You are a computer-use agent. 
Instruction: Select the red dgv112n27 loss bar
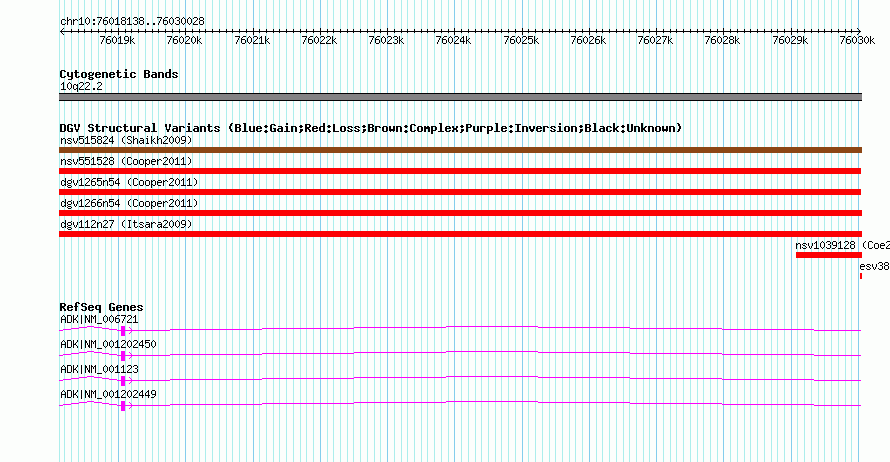[x=460, y=234]
